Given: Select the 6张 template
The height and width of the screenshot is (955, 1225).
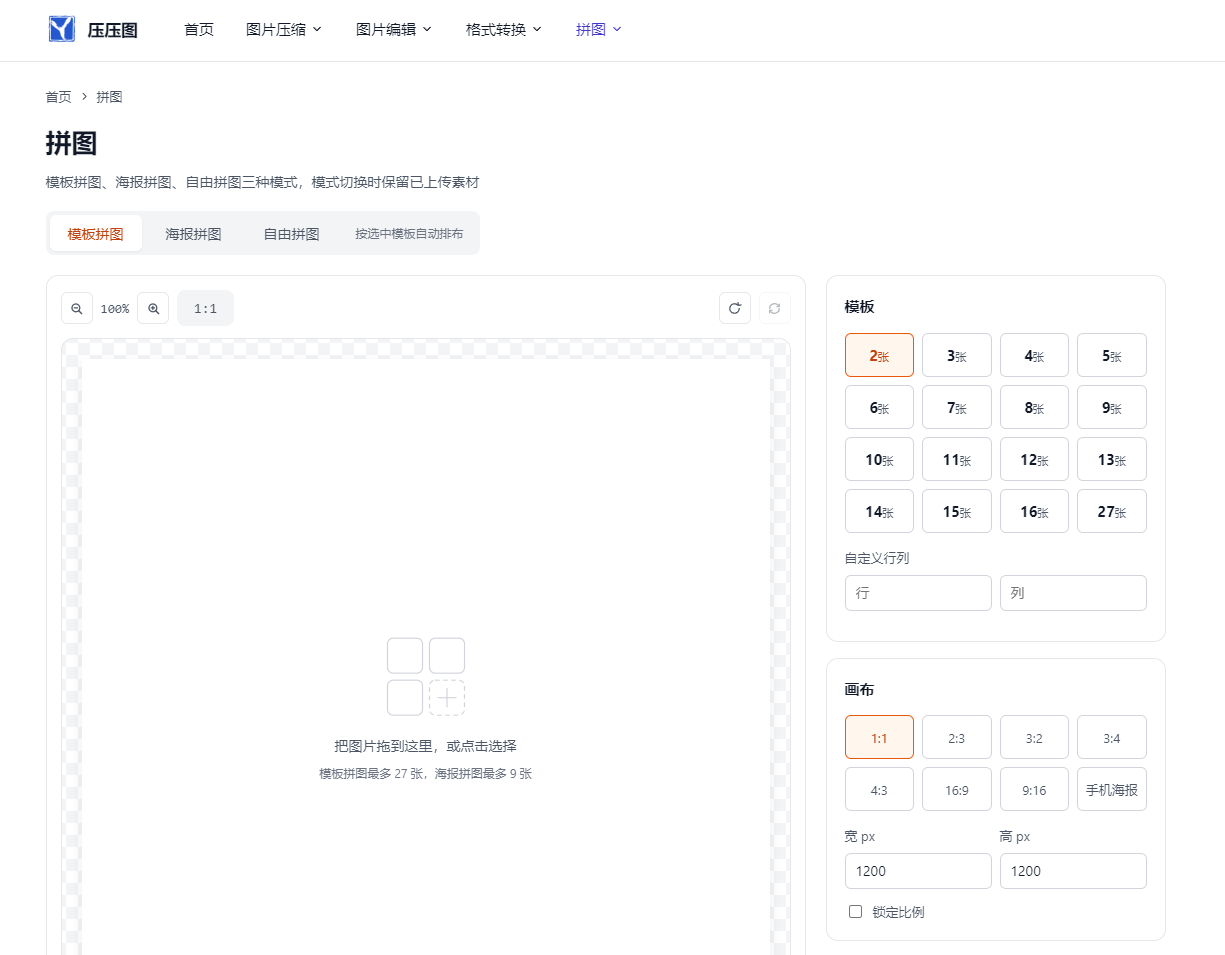Looking at the screenshot, I should (879, 407).
